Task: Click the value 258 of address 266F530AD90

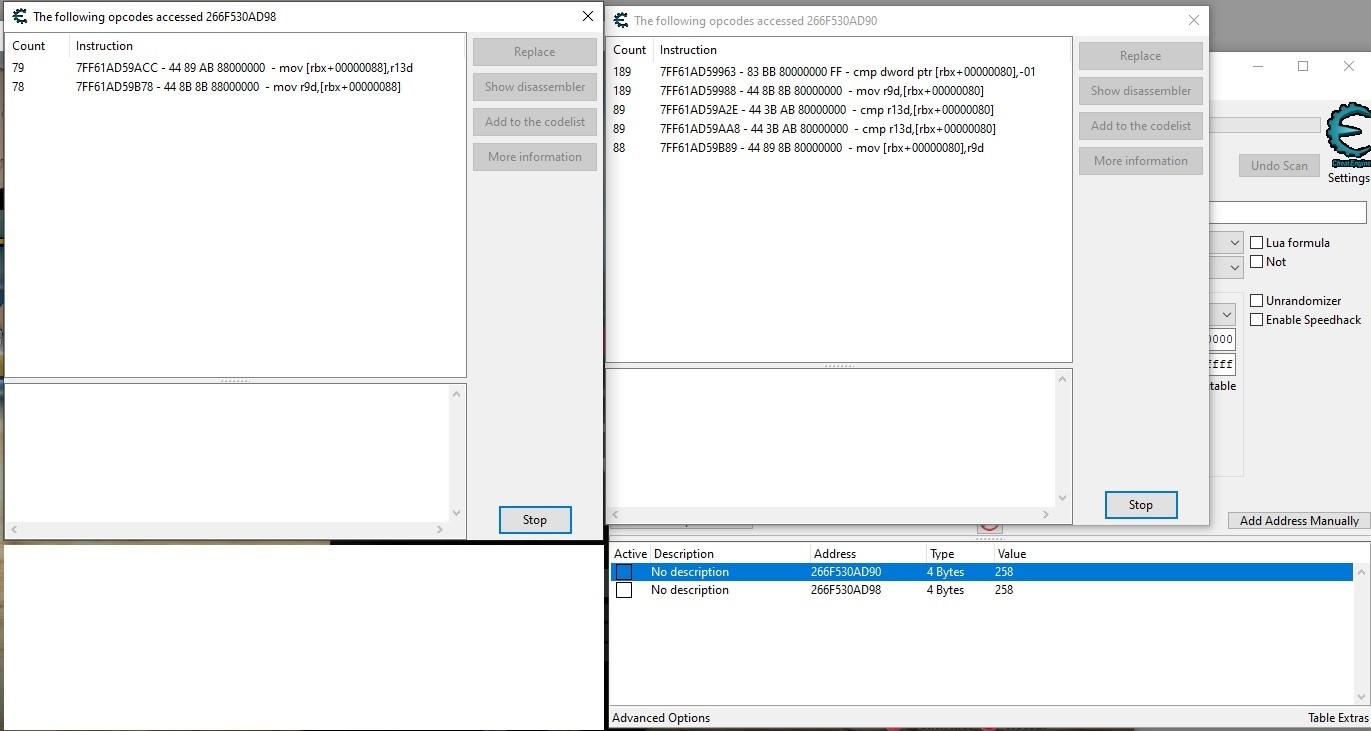Action: [x=1004, y=572]
